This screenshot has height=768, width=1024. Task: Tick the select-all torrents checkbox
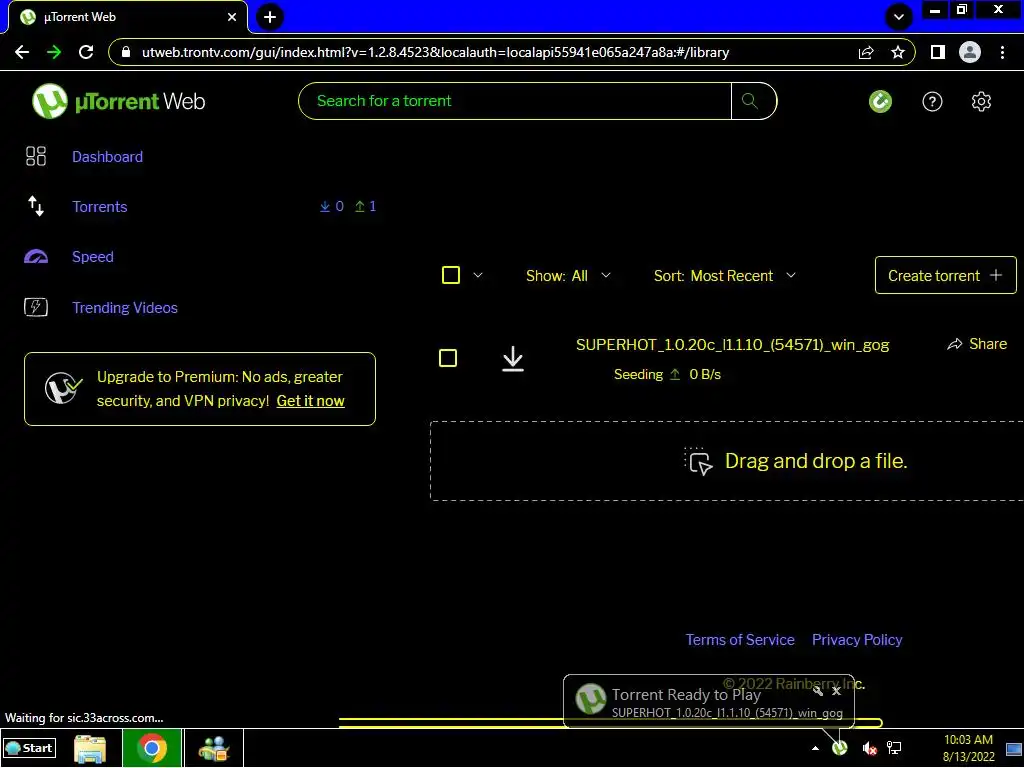451,275
